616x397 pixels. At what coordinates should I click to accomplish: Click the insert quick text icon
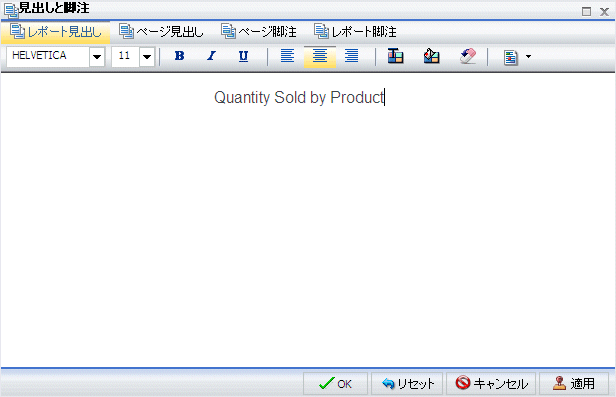[x=510, y=57]
